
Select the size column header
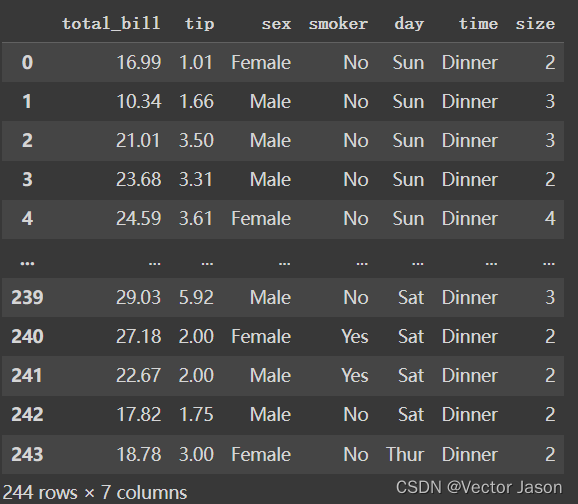pos(535,24)
